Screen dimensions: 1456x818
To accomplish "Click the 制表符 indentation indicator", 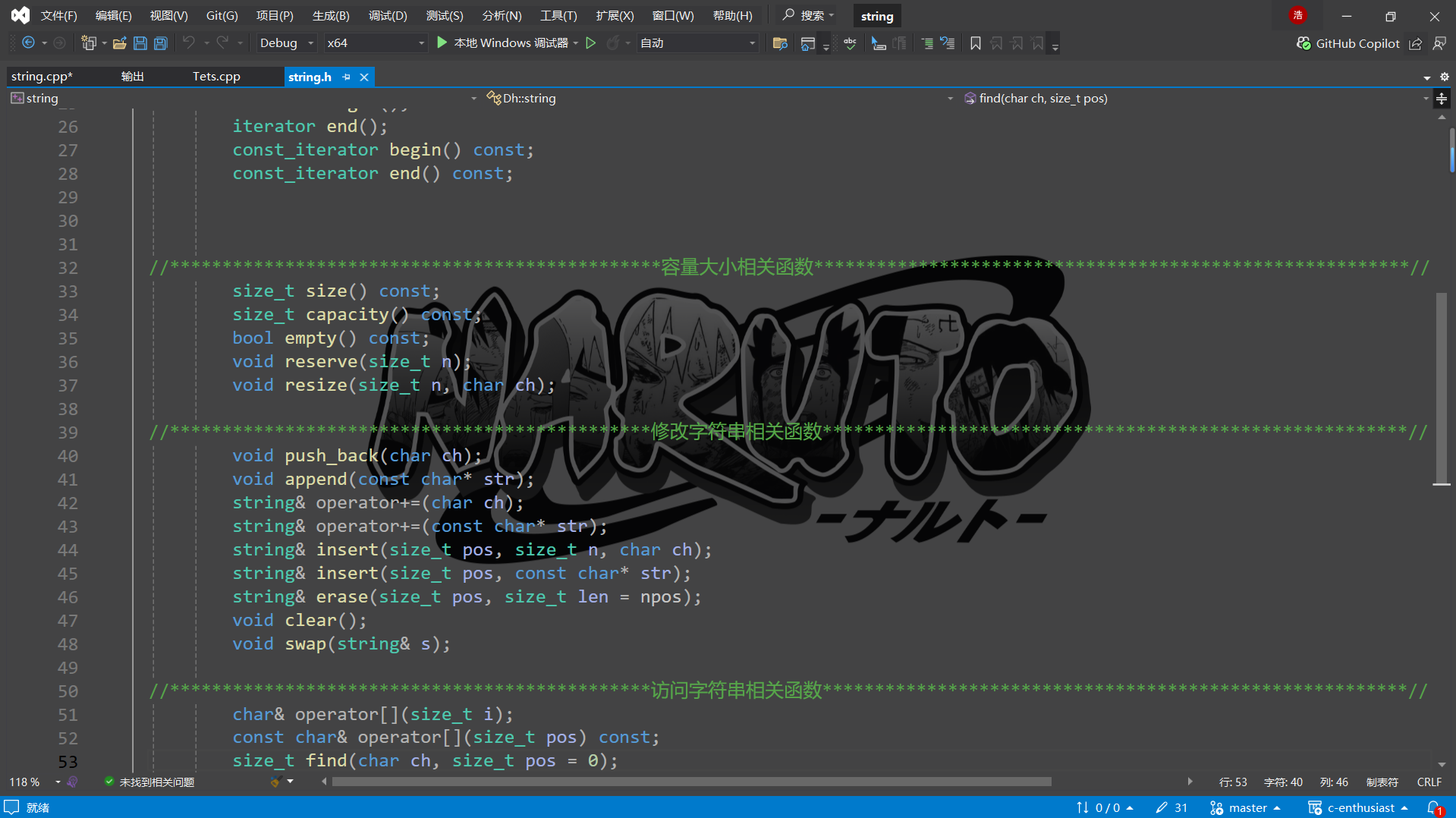I will coord(1382,782).
